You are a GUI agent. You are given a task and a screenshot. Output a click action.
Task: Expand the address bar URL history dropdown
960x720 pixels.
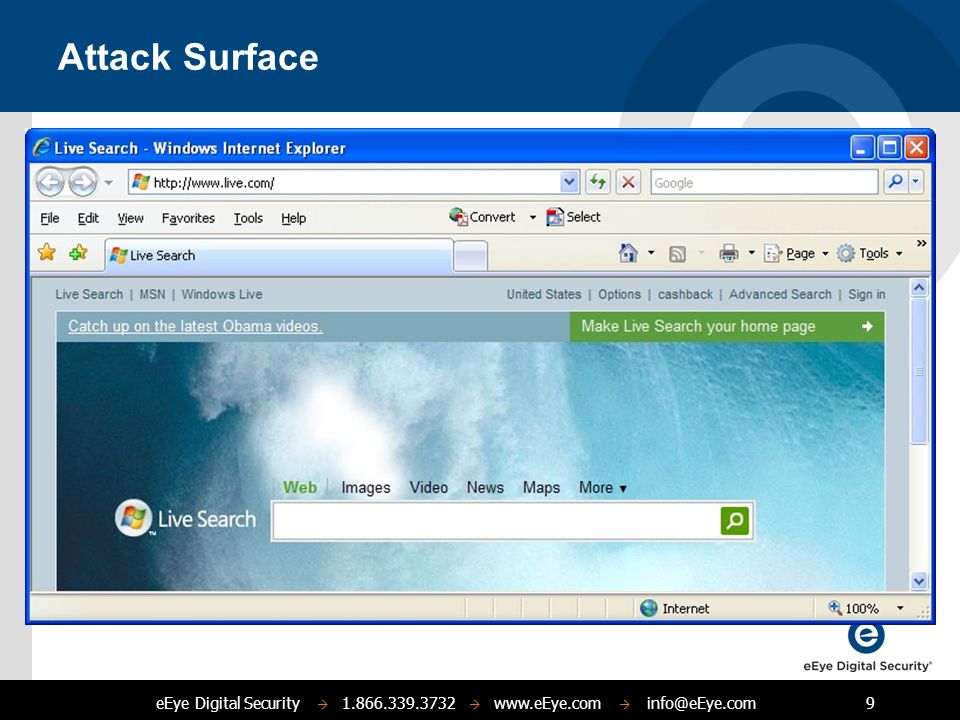click(x=569, y=182)
